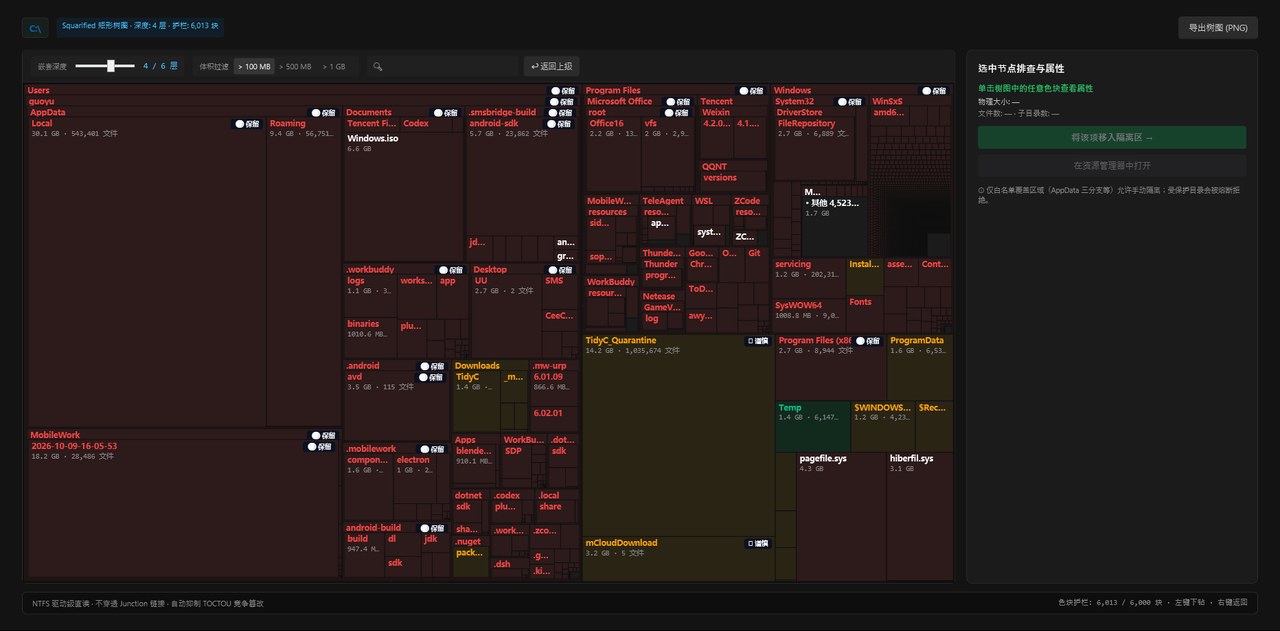1280x631 pixels.
Task: Toggle the 保留 switch on the guoyu row
Action: click(563, 102)
